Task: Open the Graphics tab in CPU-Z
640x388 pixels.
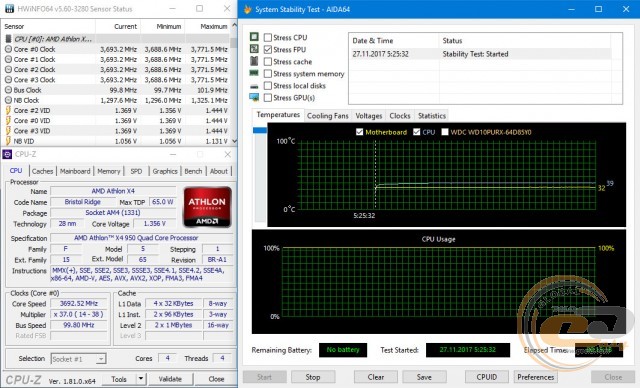Action: (165, 171)
